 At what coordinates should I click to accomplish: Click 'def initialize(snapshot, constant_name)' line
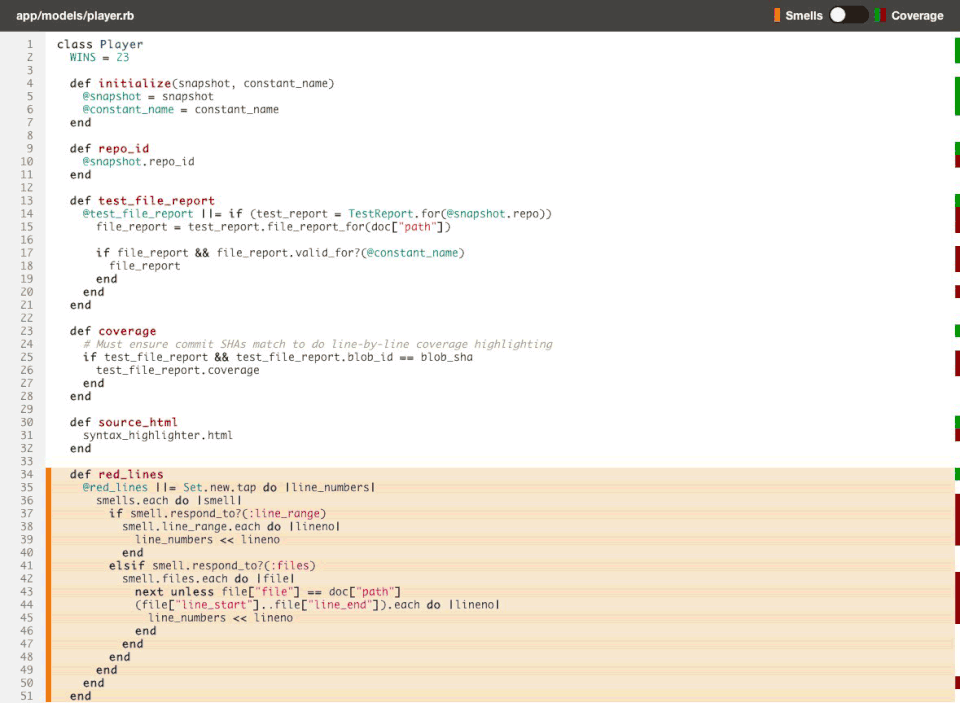click(202, 83)
